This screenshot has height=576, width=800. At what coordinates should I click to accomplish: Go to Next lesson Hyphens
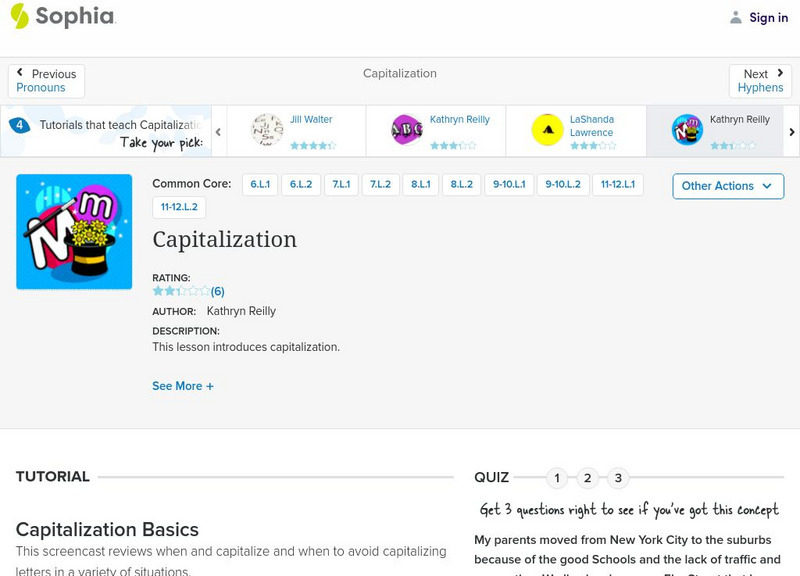click(x=760, y=81)
